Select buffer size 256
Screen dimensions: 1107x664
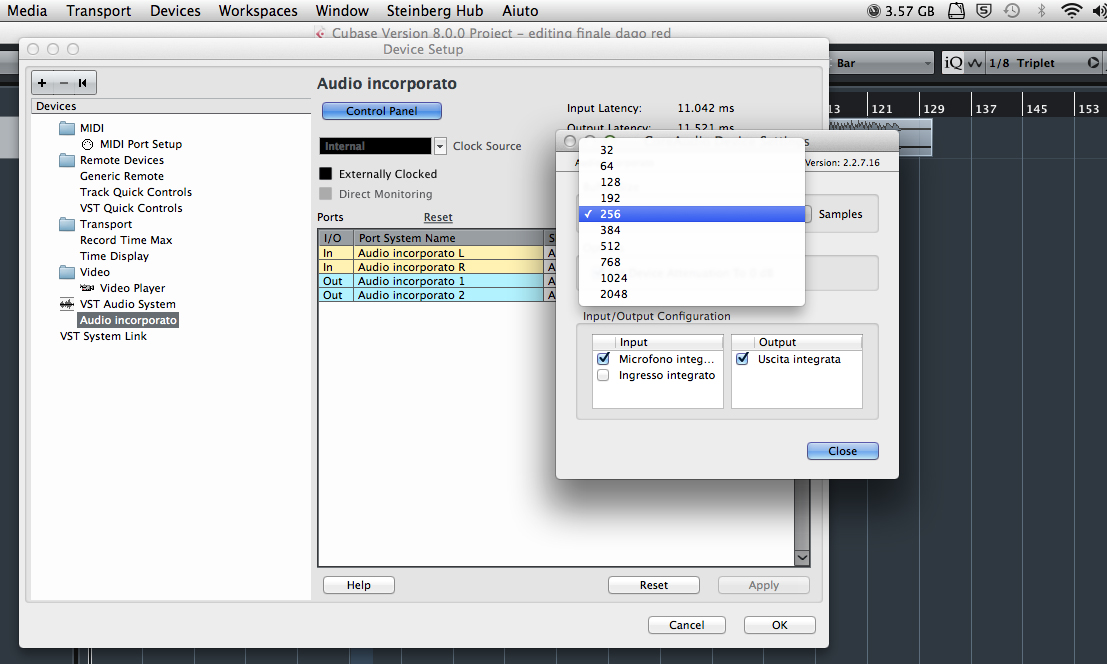(692, 214)
